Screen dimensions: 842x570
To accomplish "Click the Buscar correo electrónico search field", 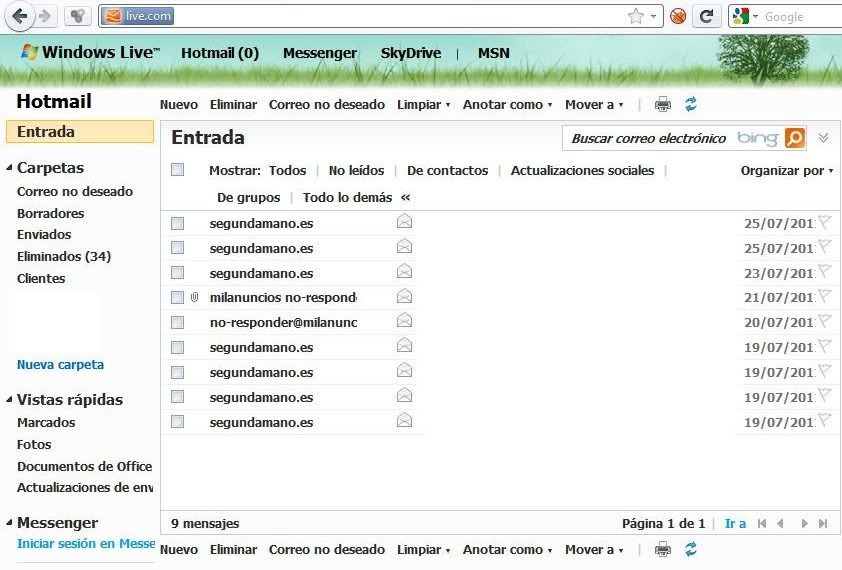I will pos(649,139).
